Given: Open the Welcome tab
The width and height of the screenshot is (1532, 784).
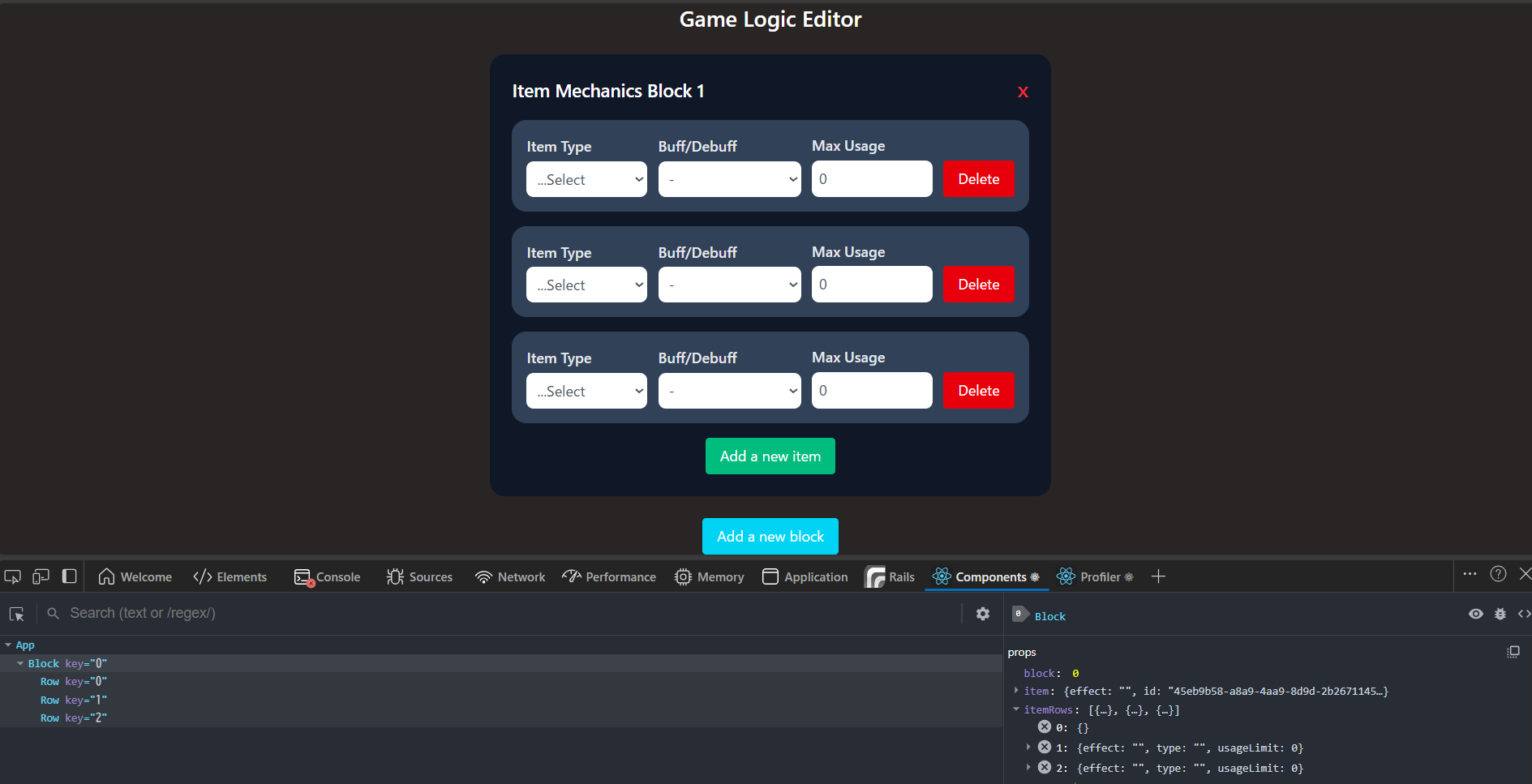Looking at the screenshot, I should point(135,576).
